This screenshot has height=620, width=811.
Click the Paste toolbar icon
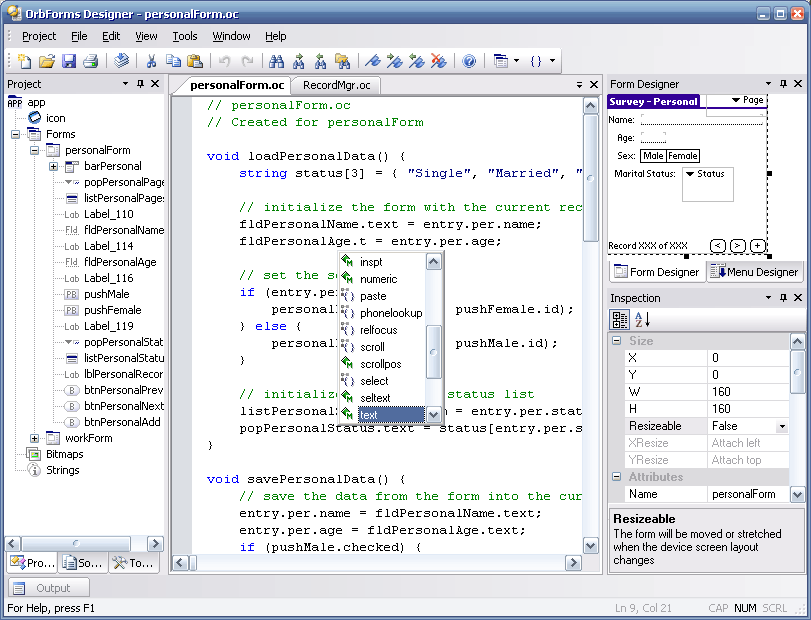(195, 61)
